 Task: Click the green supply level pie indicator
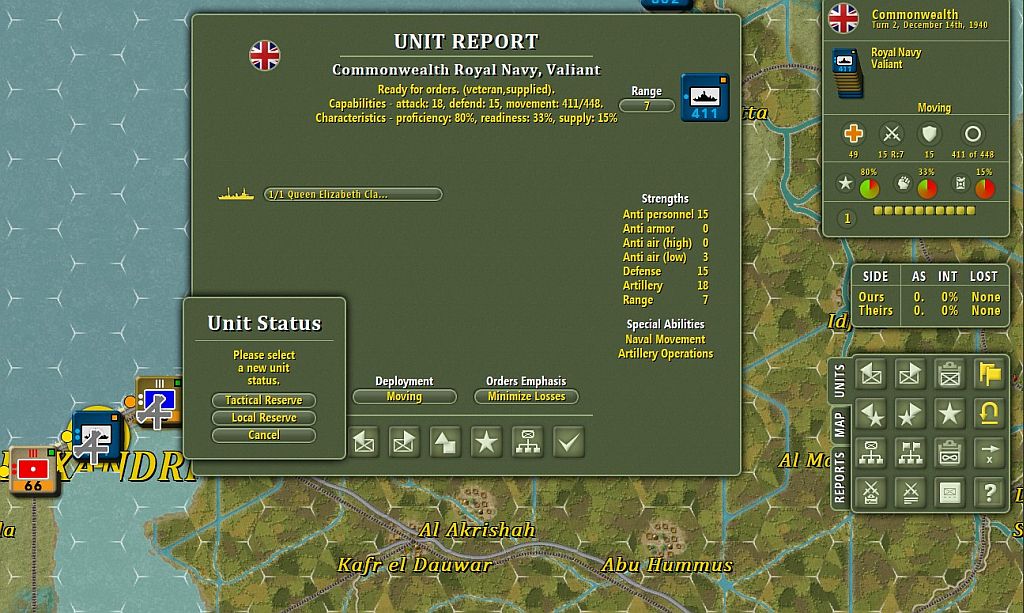point(869,186)
